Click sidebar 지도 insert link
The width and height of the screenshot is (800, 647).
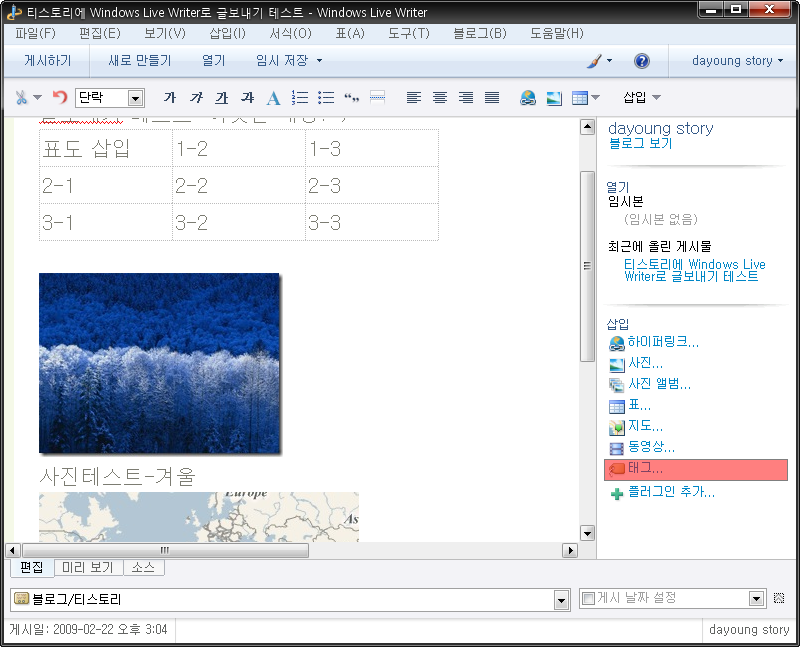[x=645, y=426]
